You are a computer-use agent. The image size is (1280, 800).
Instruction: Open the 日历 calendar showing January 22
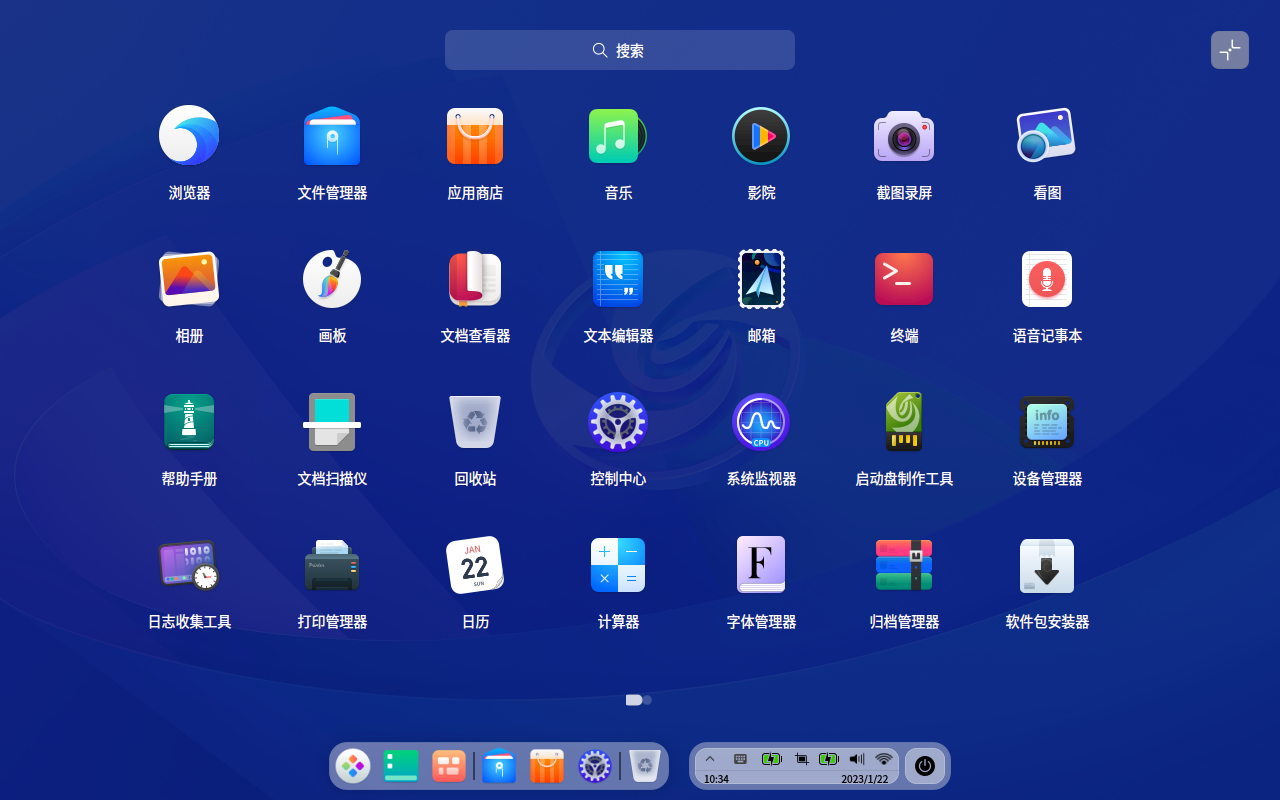(x=475, y=565)
